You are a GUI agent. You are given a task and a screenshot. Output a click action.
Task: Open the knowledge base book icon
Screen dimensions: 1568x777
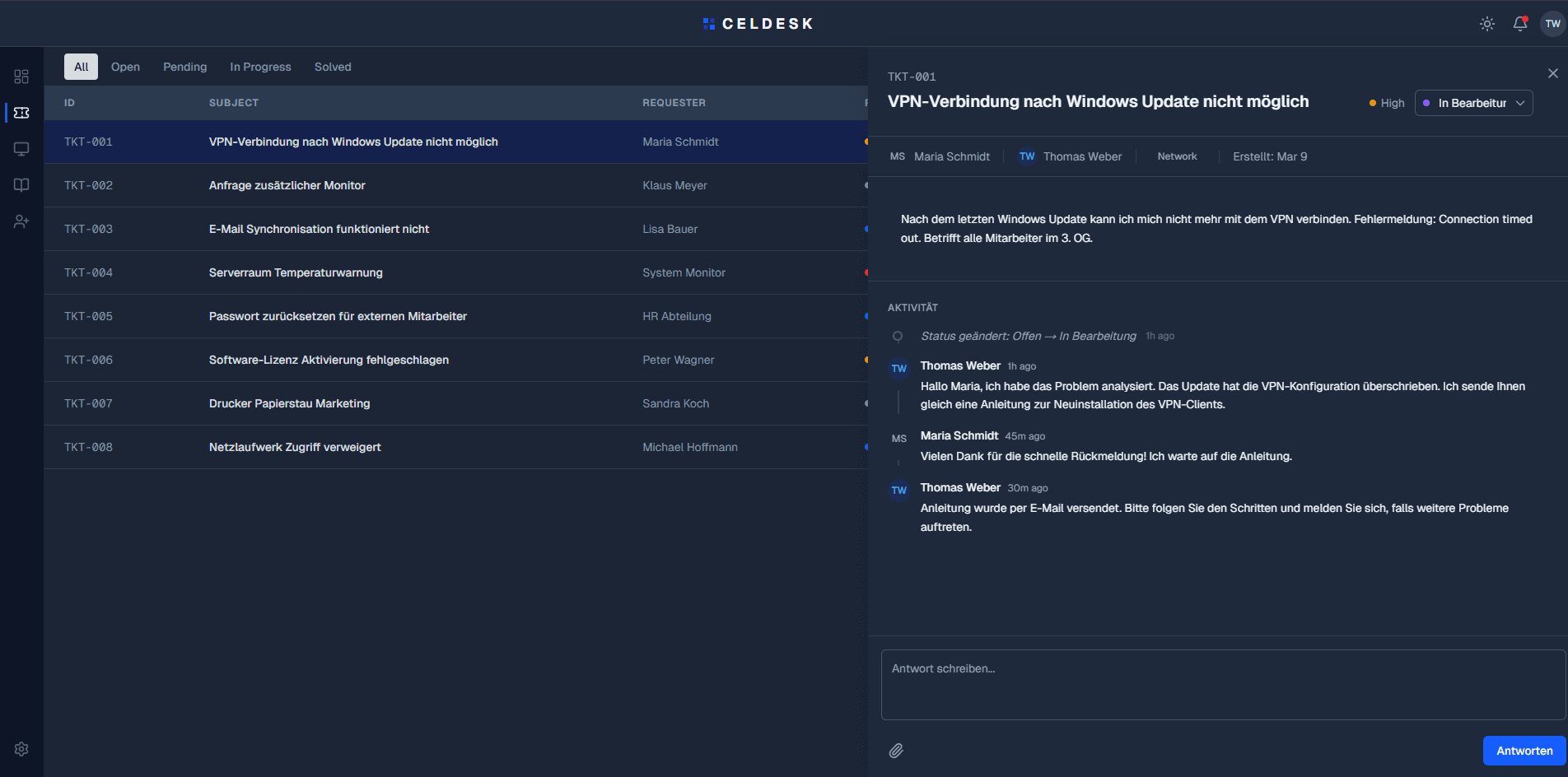click(x=21, y=185)
